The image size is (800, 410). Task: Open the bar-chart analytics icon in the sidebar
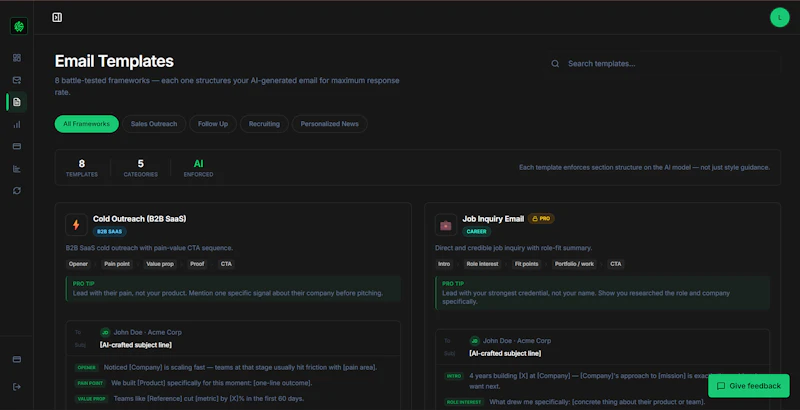pyautogui.click(x=17, y=124)
